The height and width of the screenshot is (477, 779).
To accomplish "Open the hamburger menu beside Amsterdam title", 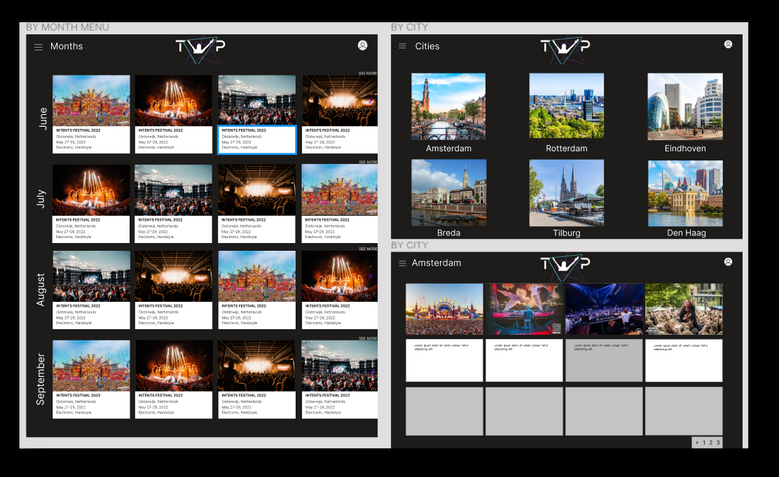I will click(402, 263).
